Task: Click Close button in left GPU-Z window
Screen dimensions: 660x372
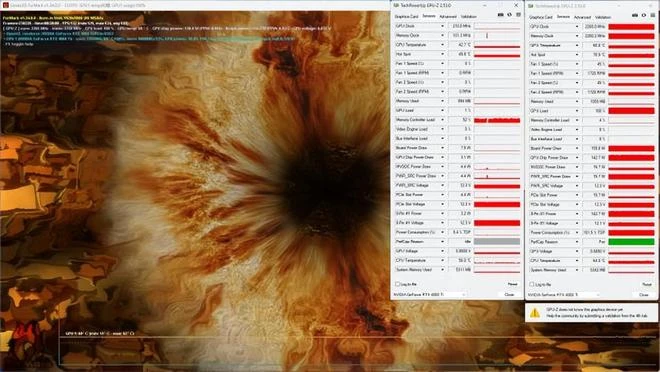Action: point(509,295)
